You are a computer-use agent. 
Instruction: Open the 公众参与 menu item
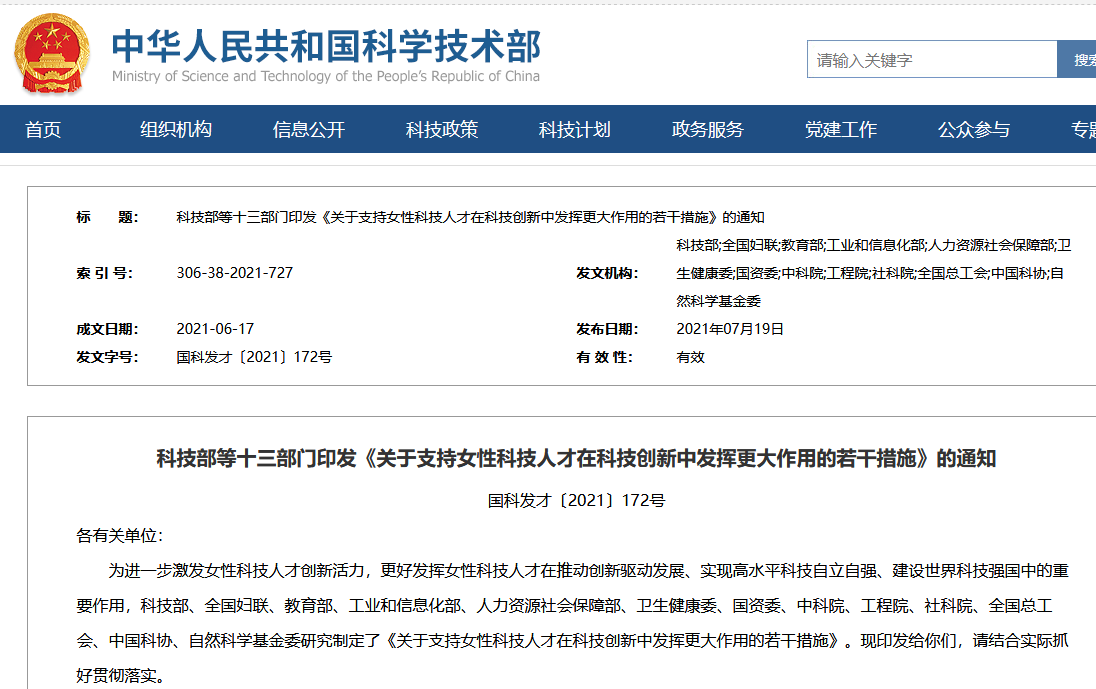[x=974, y=129]
